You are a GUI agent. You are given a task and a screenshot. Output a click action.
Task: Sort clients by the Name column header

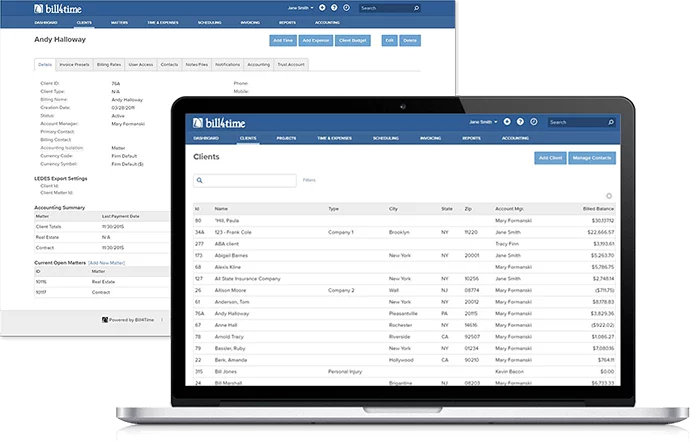click(221, 209)
